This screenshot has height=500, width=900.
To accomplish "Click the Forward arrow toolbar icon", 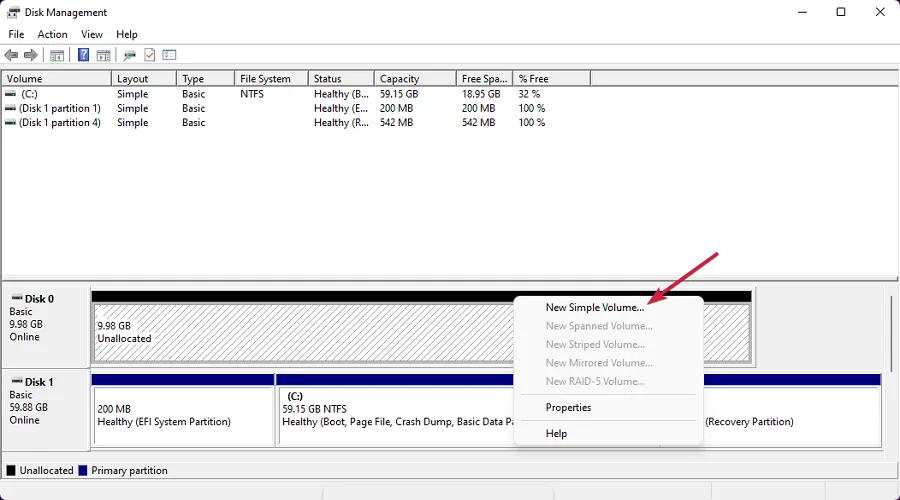I will tap(31, 55).
